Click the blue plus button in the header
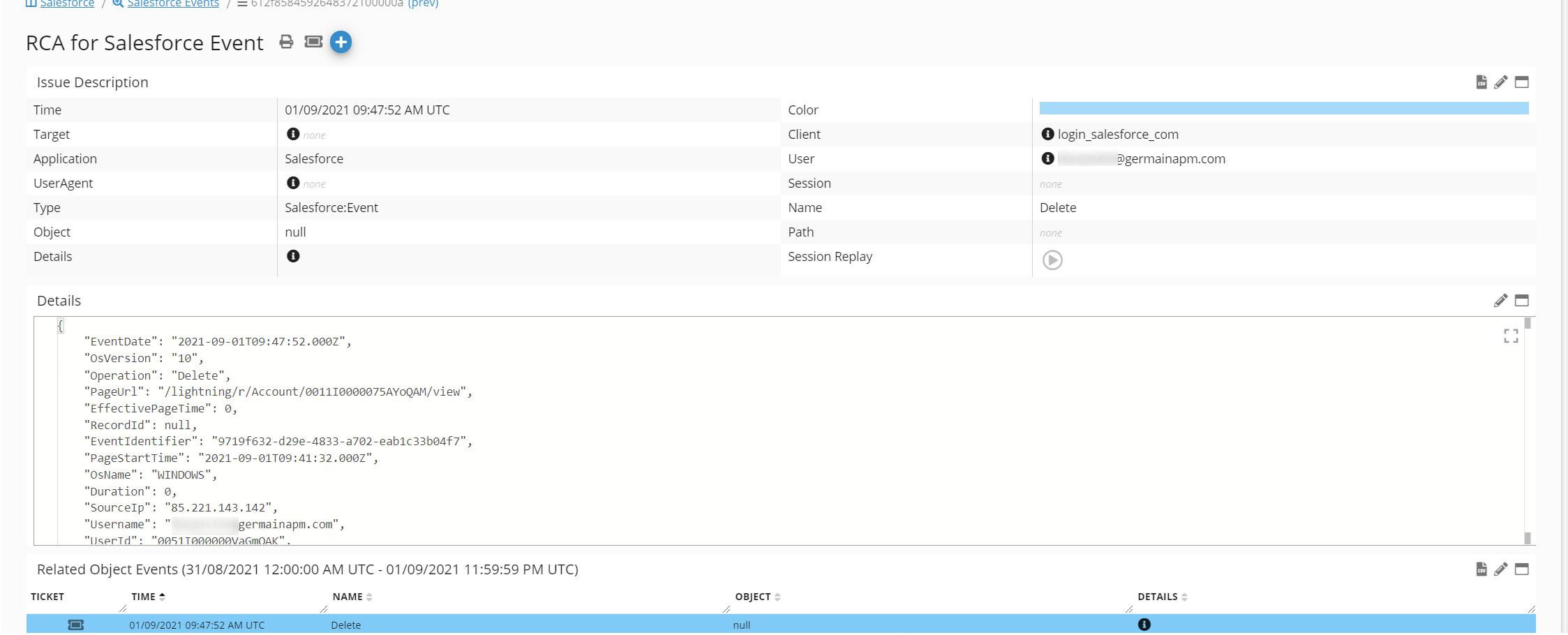Image resolution: width=1568 pixels, height=635 pixels. pos(341,43)
